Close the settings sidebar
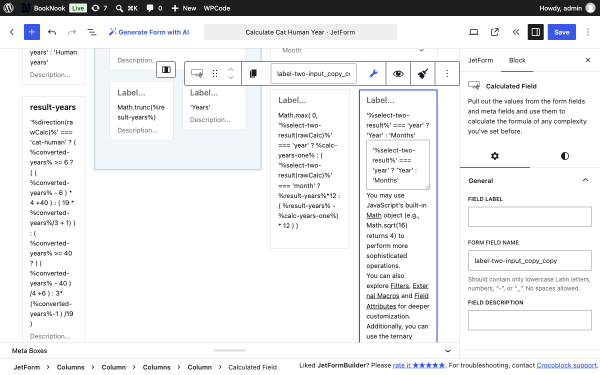Screen dimensions: 600x375 [x=588, y=60]
